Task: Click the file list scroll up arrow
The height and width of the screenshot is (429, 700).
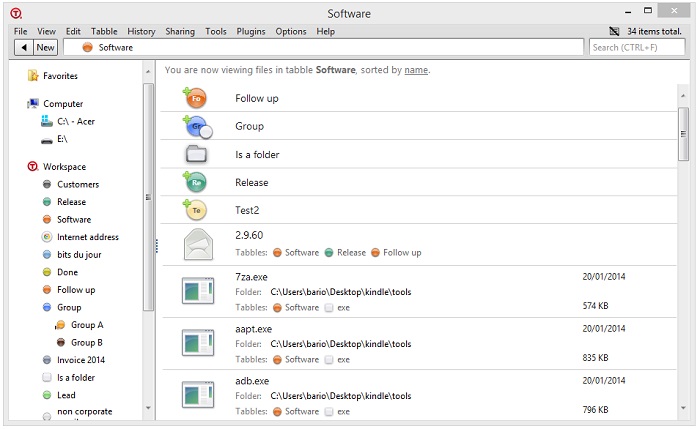Action: (x=683, y=96)
